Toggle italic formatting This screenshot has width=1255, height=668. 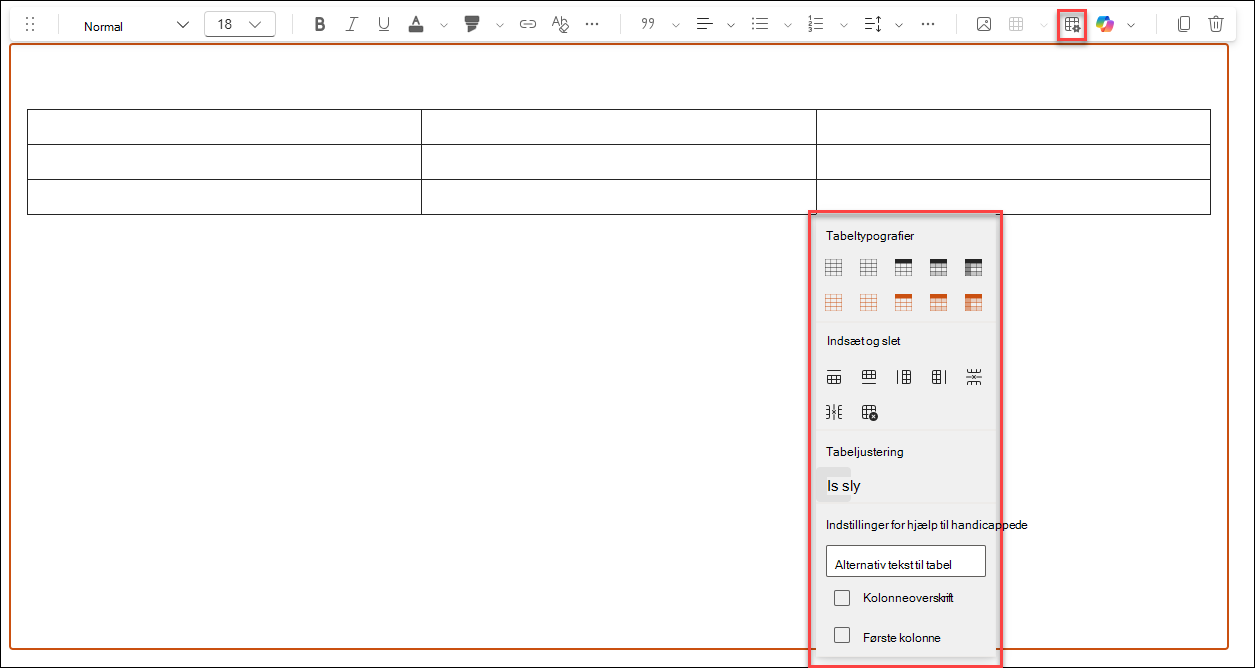(x=351, y=25)
